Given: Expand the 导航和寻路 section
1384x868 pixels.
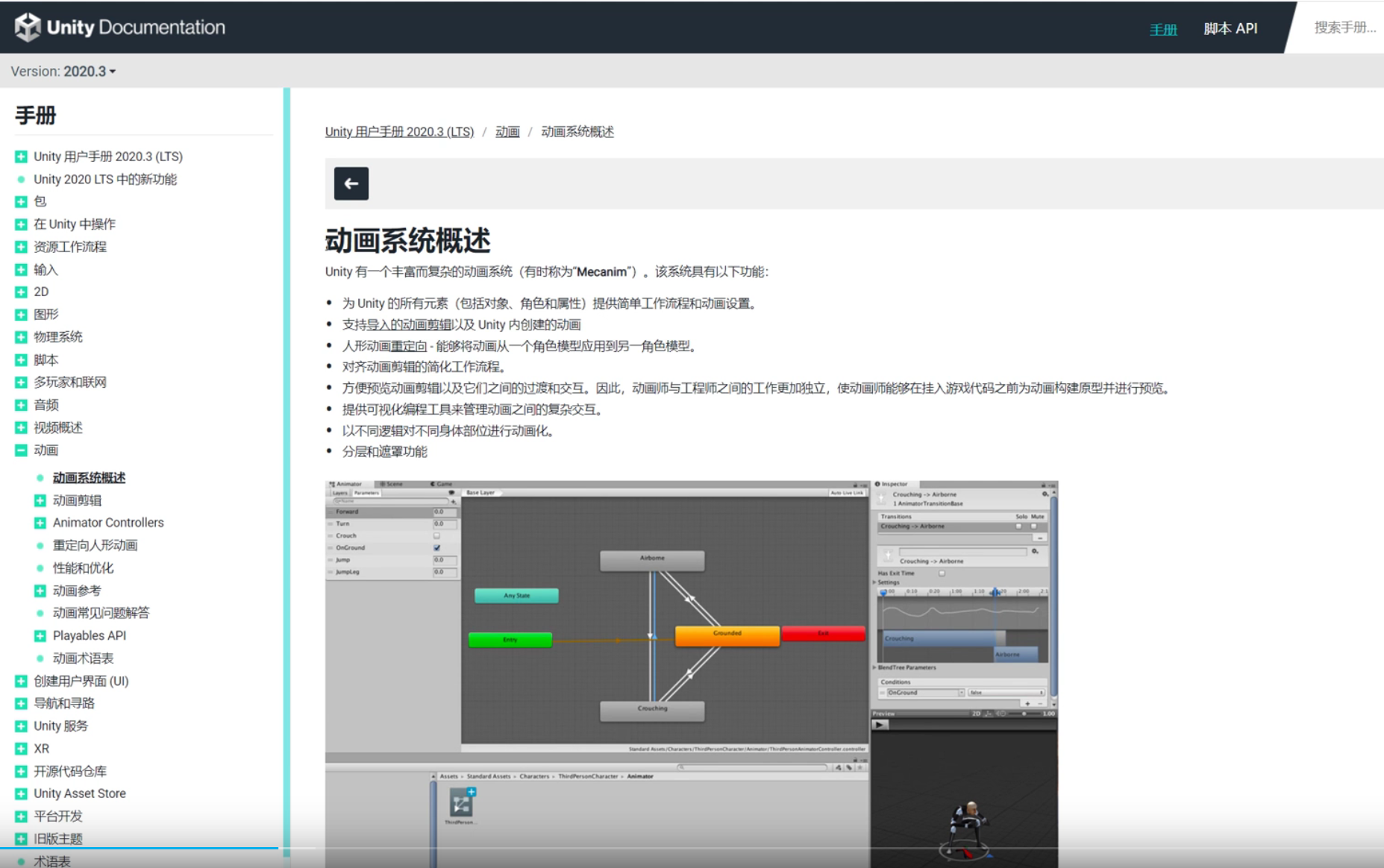Looking at the screenshot, I should (x=21, y=703).
